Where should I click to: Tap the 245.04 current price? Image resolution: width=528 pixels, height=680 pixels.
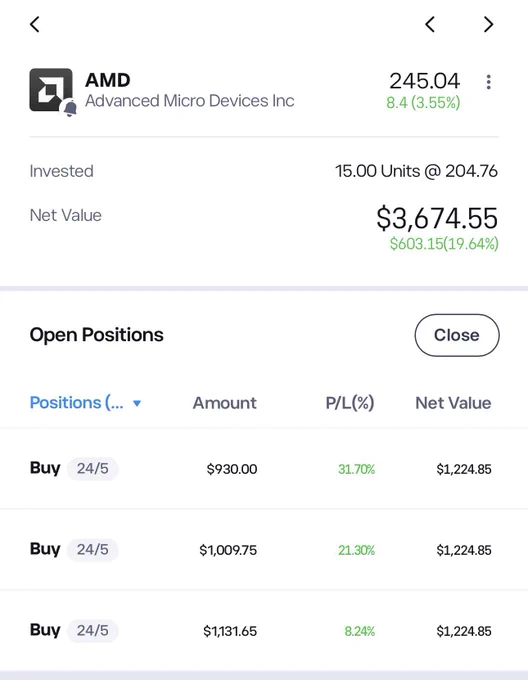[424, 81]
